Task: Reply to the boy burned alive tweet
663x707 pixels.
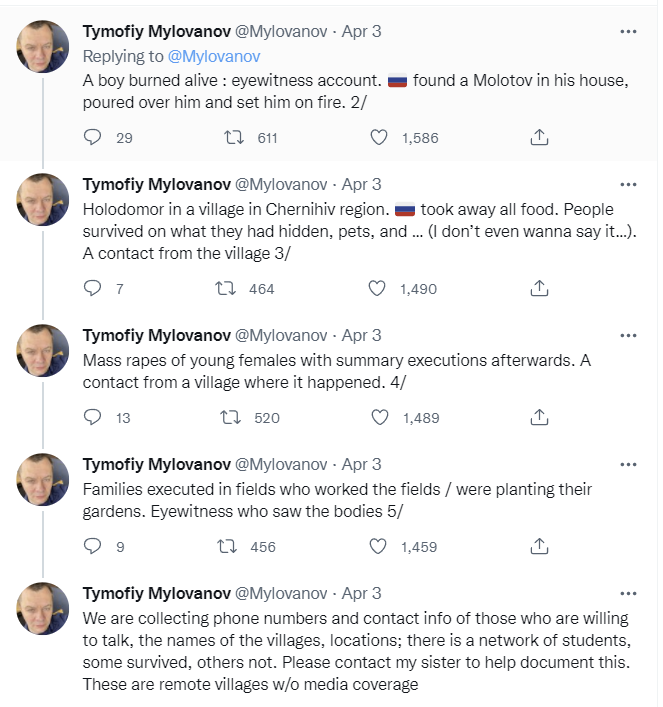Action: pyautogui.click(x=92, y=138)
